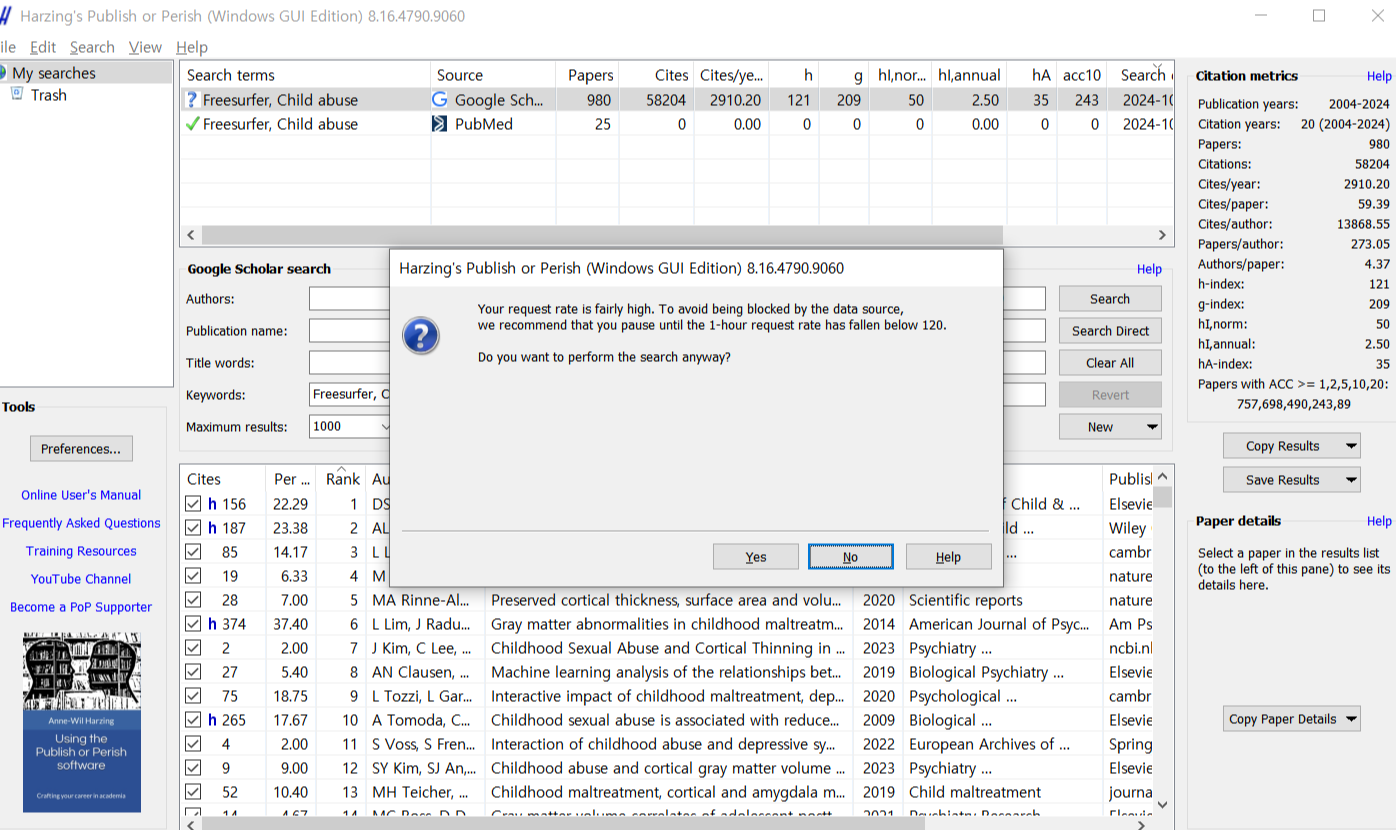
Task: Click the Publication name input field
Action: click(x=349, y=331)
